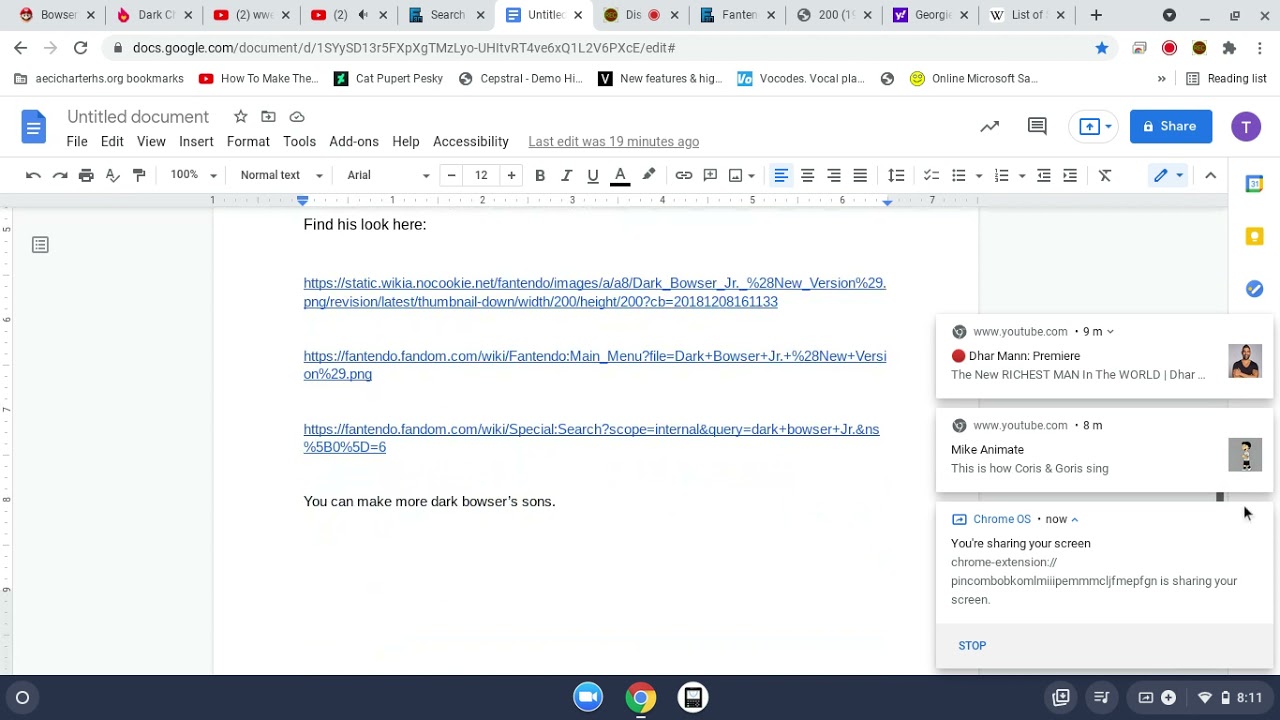Image resolution: width=1280 pixels, height=720 pixels.
Task: Click the Special:Search dark bowser link
Action: 591,438
